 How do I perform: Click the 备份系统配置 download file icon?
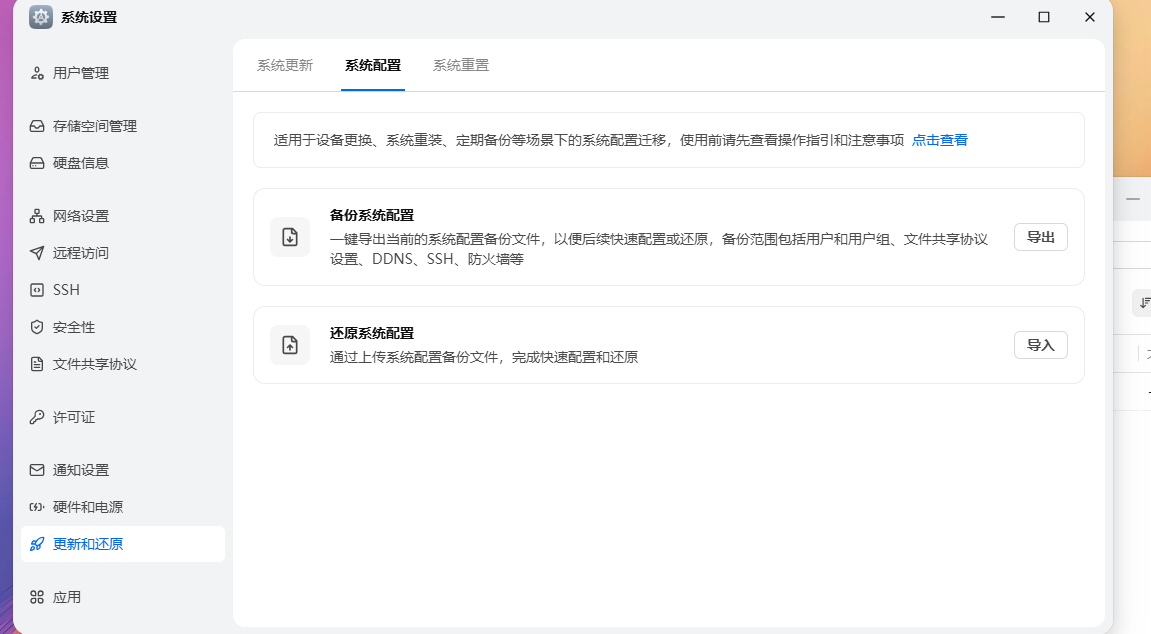coord(290,237)
